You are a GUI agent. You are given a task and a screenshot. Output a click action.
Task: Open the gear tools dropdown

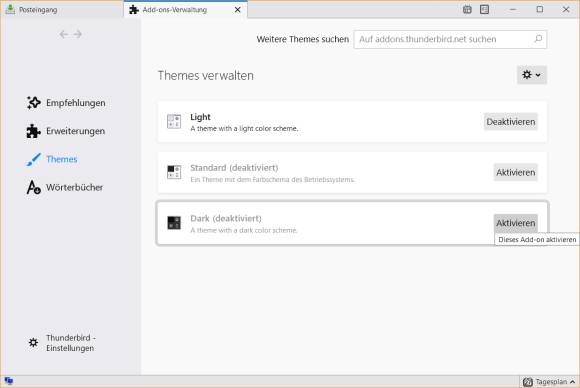[x=532, y=75]
